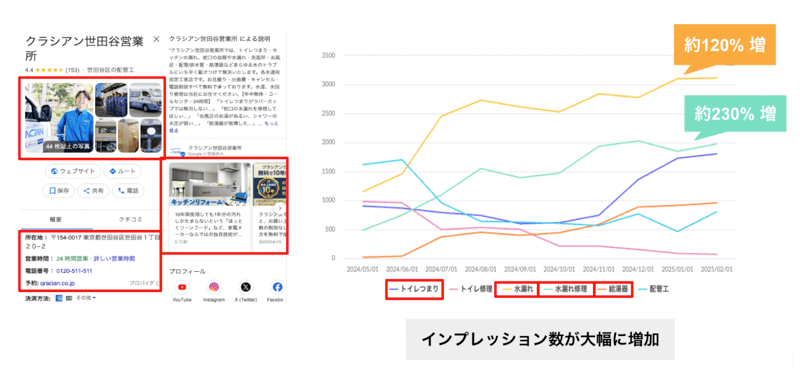Open the X (Twitter) profile icon
This screenshot has width=800, height=370.
click(x=246, y=287)
